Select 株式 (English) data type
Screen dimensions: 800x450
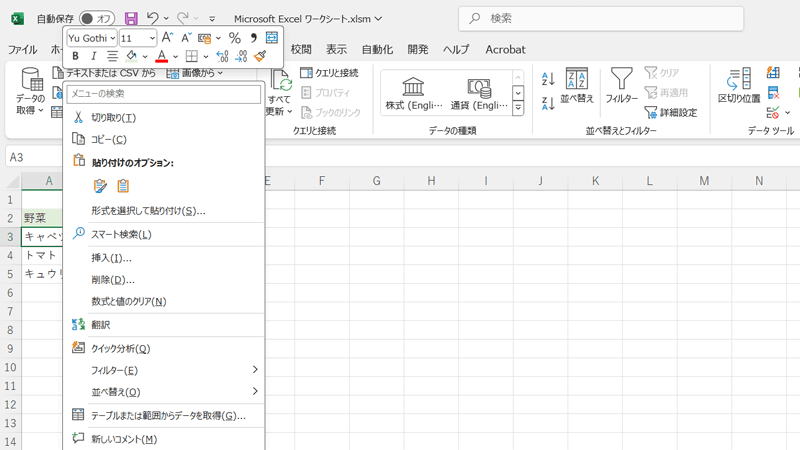(414, 93)
